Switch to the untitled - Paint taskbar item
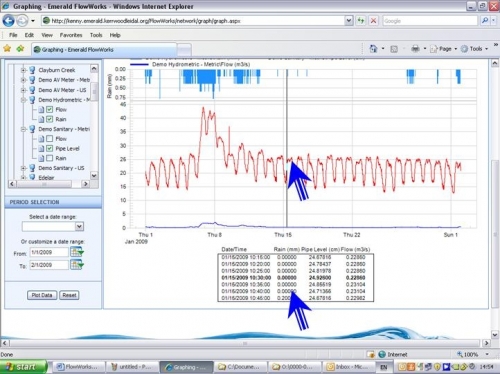 click(x=132, y=367)
